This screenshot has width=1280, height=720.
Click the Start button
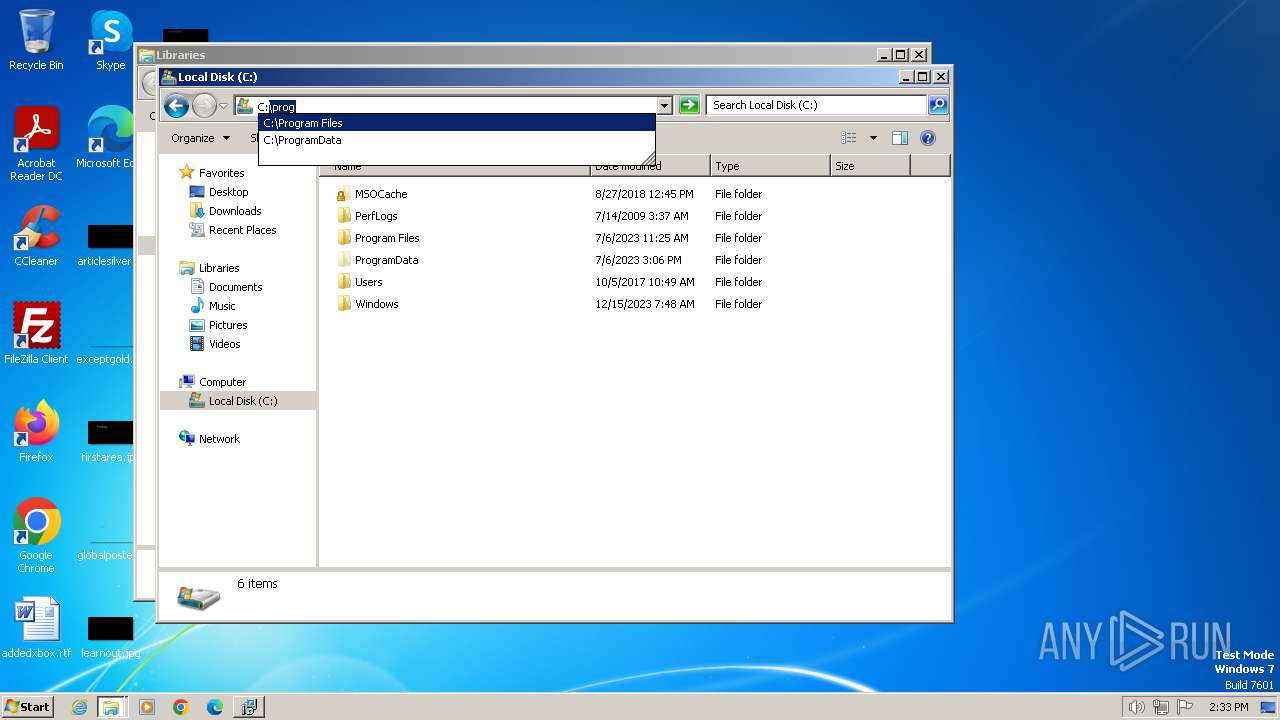click(28, 707)
